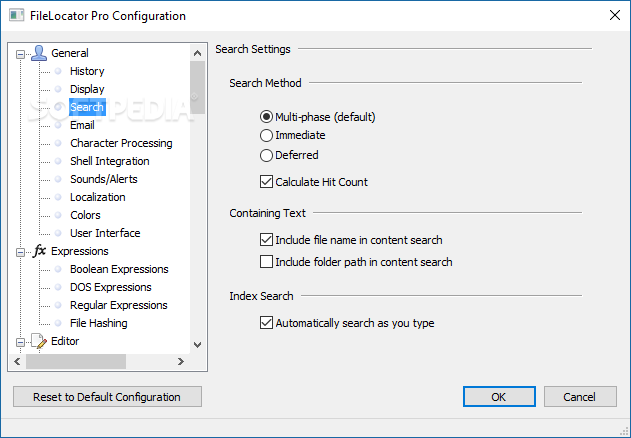
Task: Collapse the Editor tree node
Action: coord(20,342)
